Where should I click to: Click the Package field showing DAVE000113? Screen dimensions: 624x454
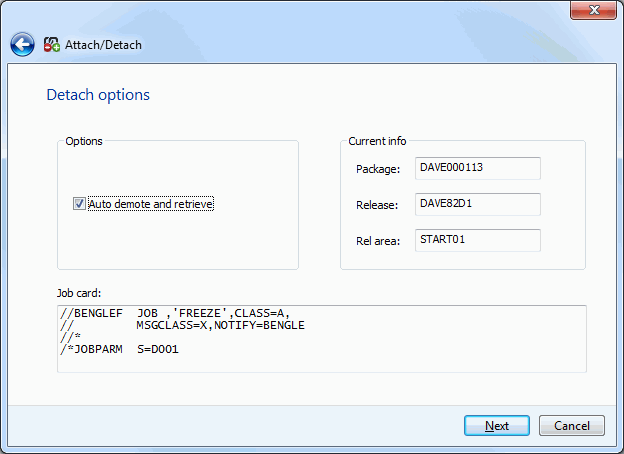[478, 168]
